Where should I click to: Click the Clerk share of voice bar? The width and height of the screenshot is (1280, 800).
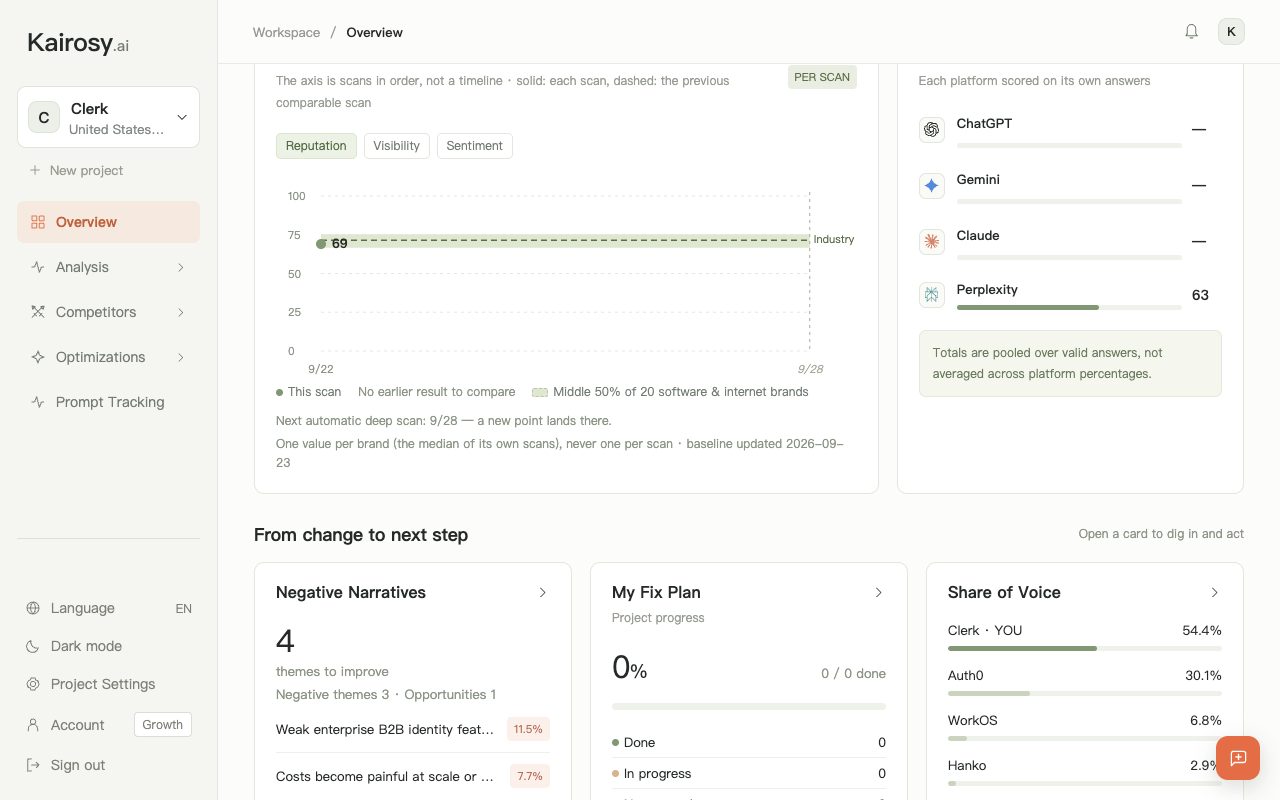point(1085,648)
